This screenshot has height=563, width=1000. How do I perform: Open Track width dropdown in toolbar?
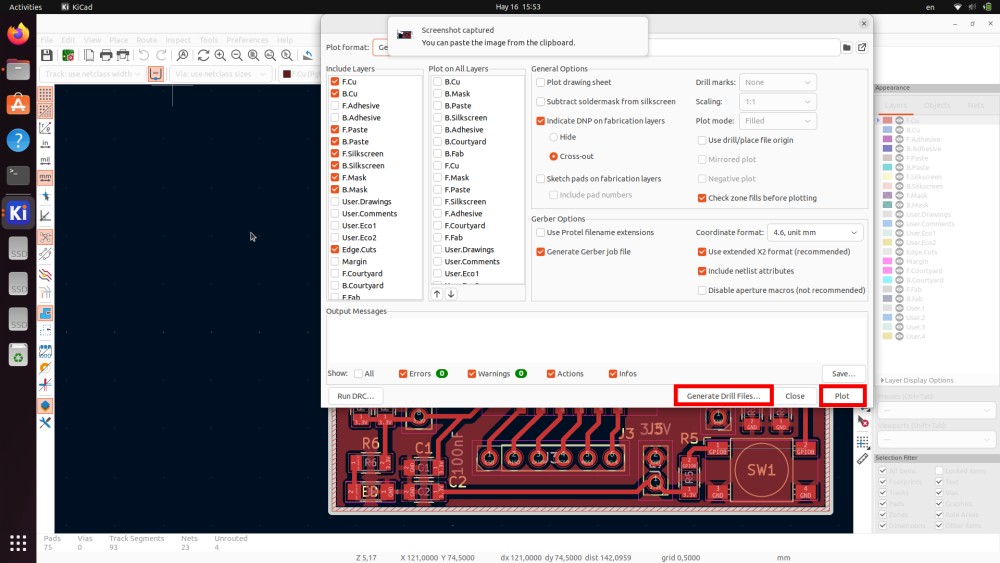92,74
